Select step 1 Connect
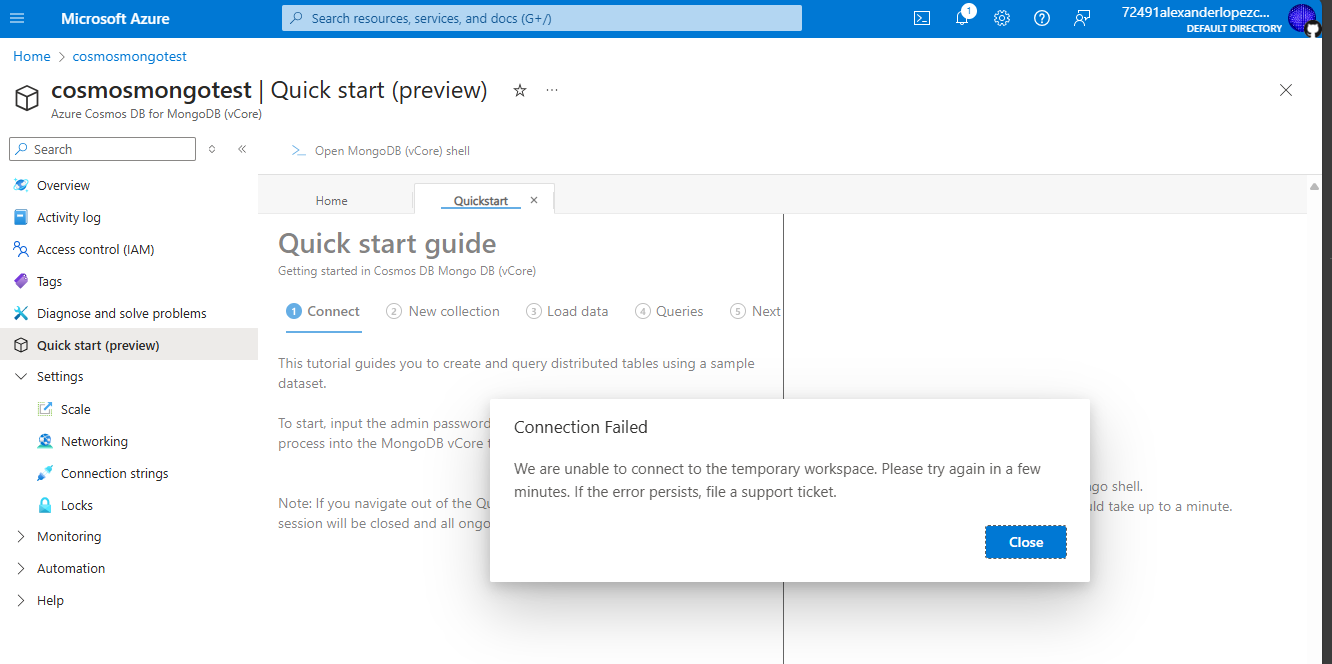Screen dimensions: 1332x664 click(323, 311)
